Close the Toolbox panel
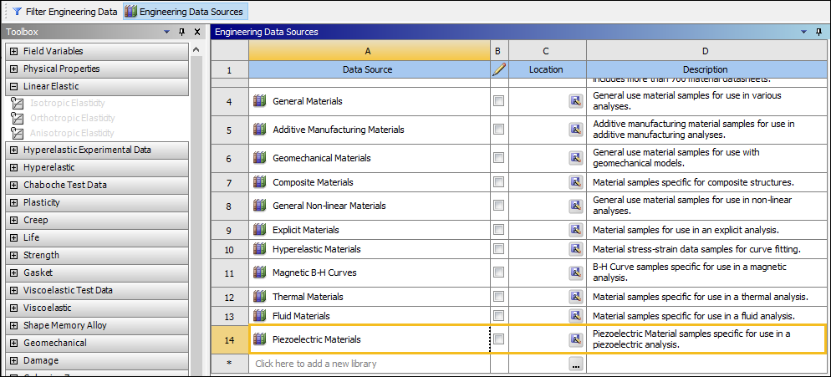 [x=197, y=32]
